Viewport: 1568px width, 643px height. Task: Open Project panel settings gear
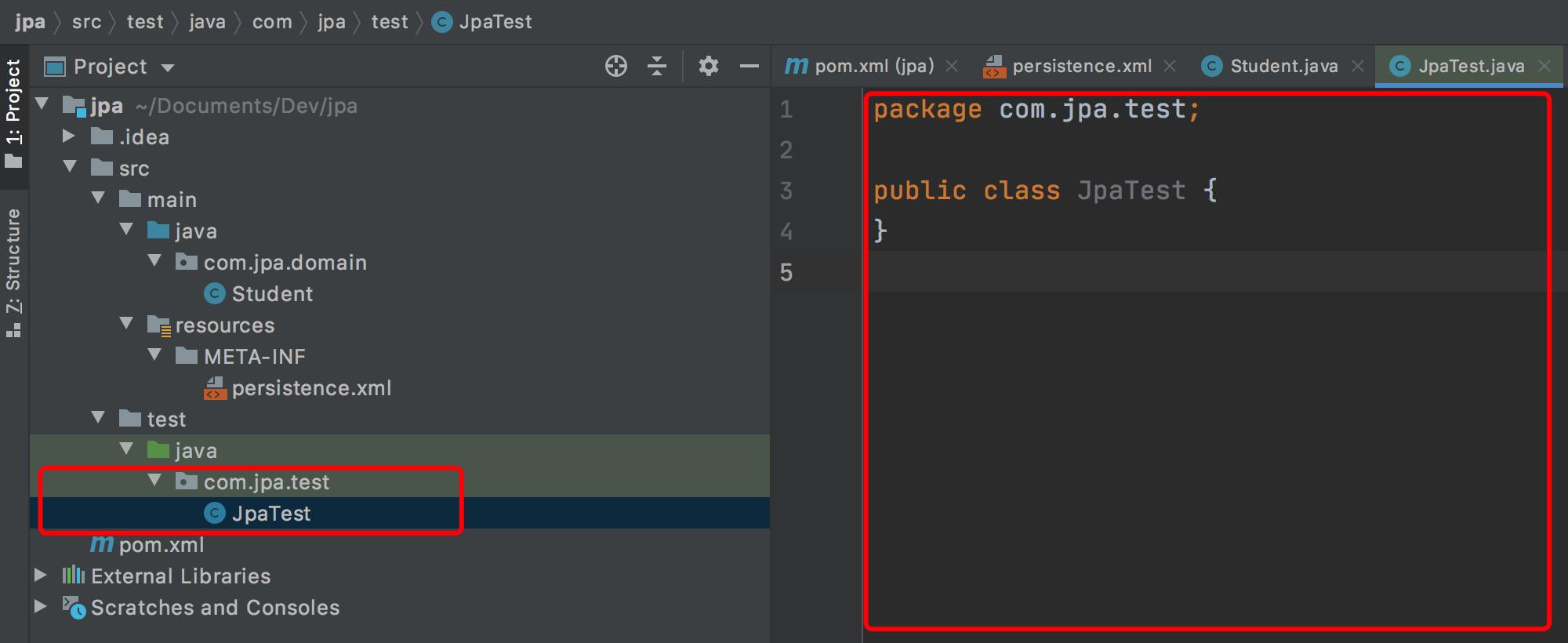[709, 66]
